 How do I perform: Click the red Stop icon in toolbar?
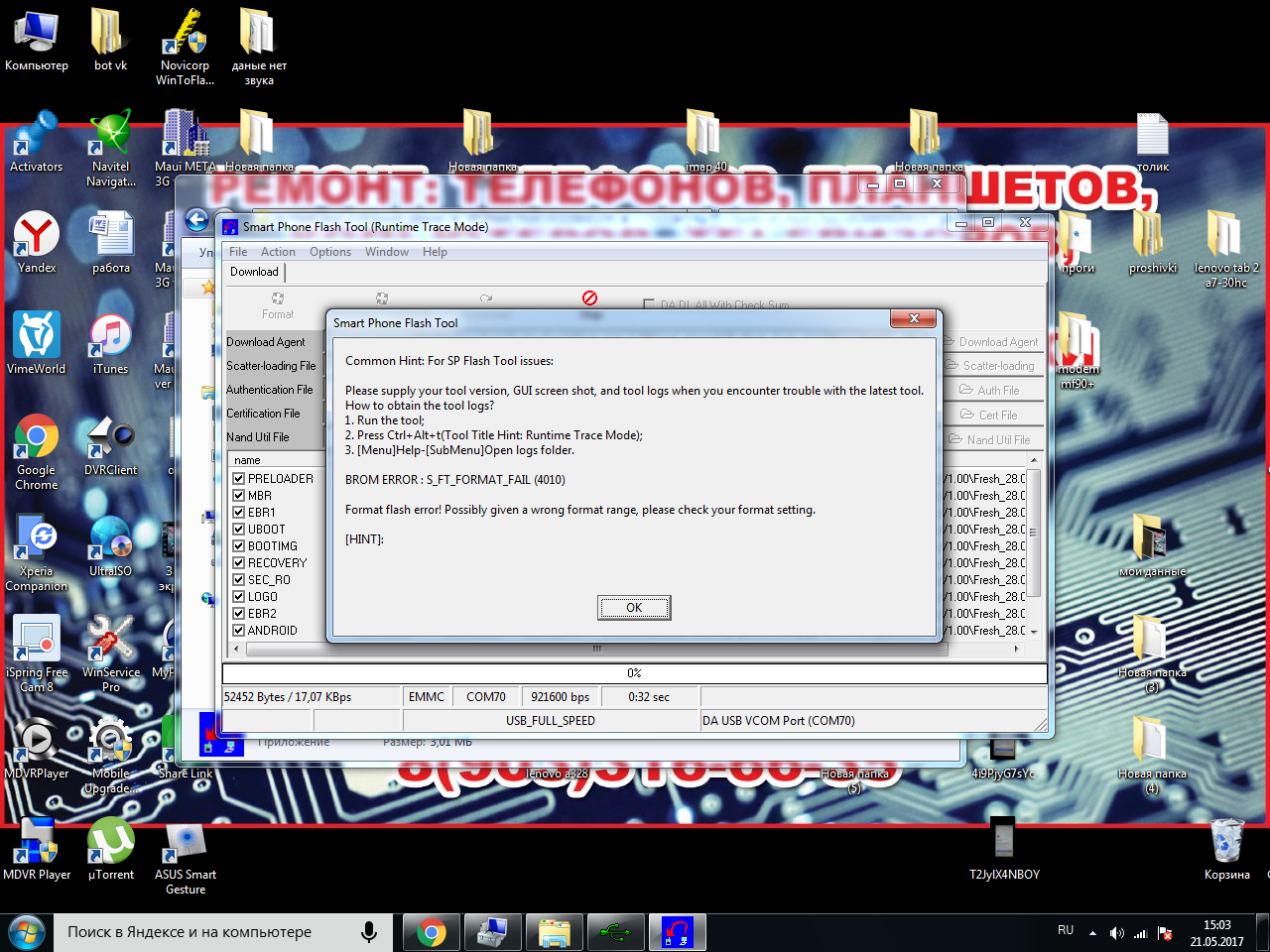click(x=589, y=298)
